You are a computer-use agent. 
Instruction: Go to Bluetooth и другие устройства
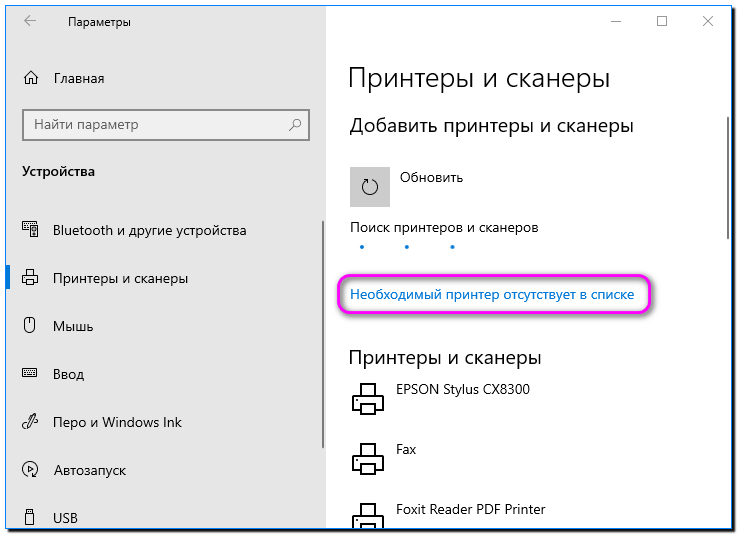(x=149, y=230)
